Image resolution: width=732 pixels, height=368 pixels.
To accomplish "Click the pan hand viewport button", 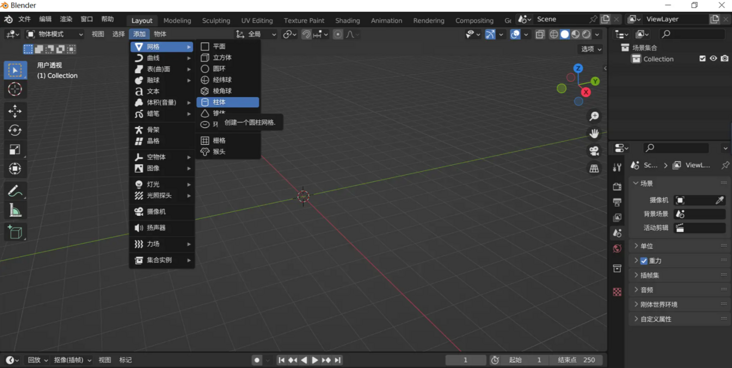I will pyautogui.click(x=594, y=134).
